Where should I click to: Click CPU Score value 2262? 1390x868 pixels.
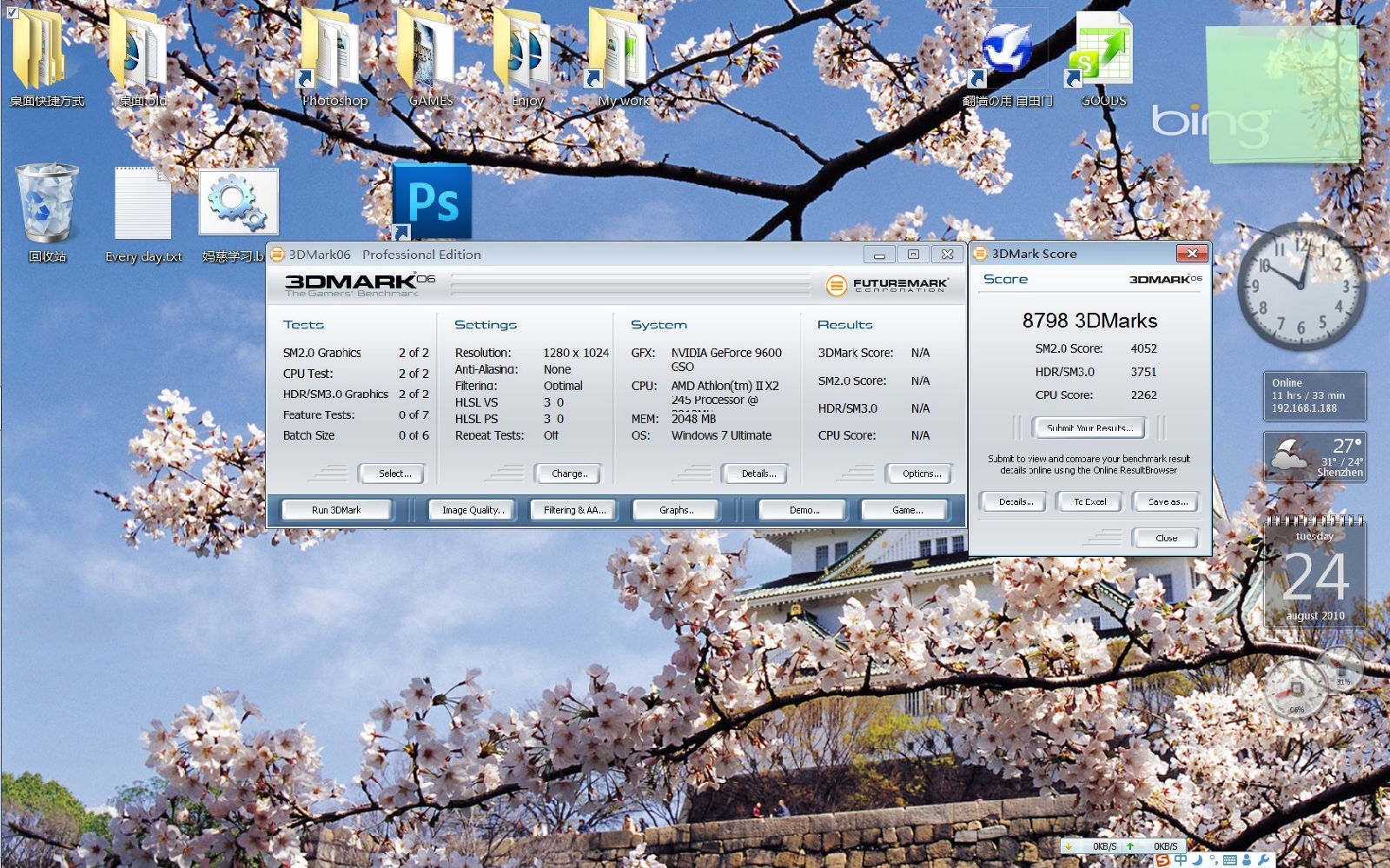[x=1143, y=394]
